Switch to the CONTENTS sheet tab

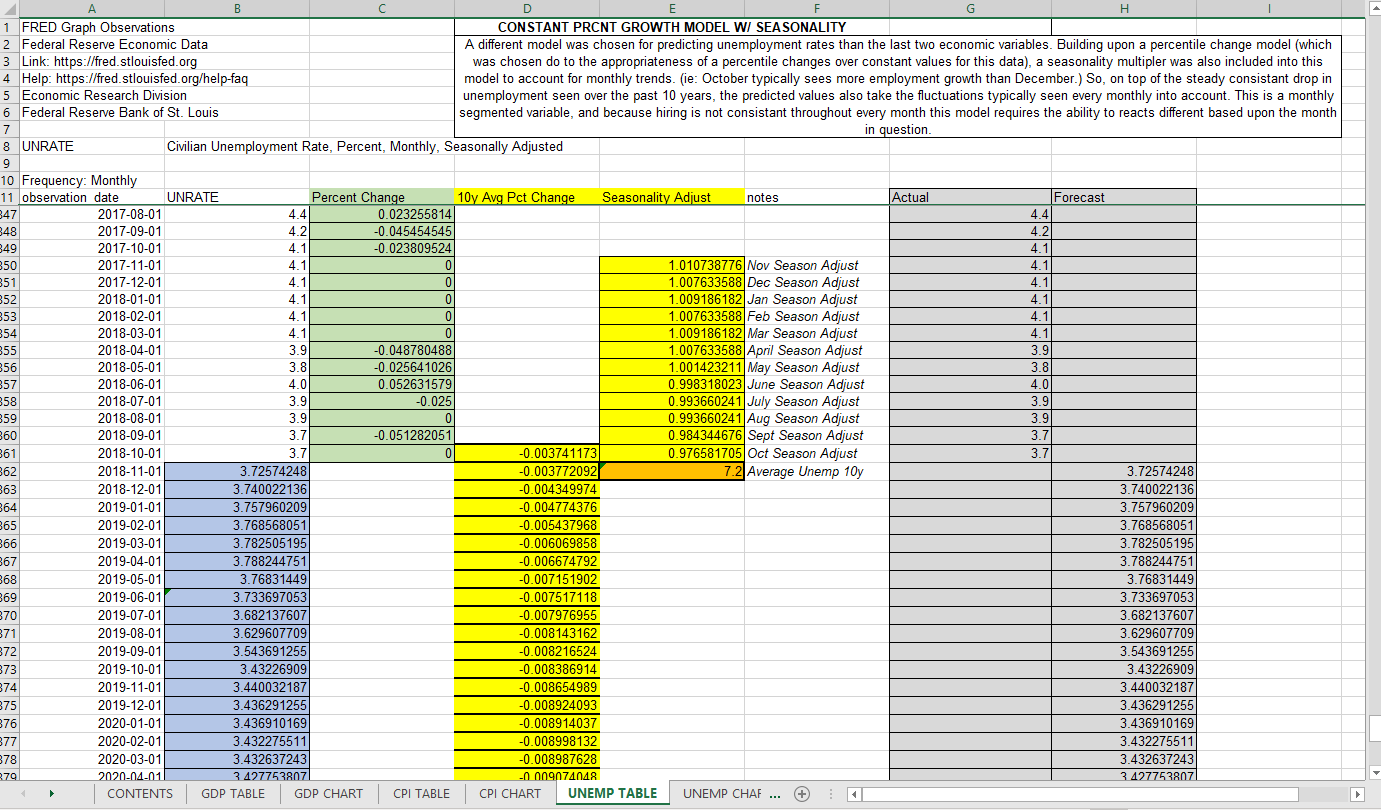click(140, 793)
